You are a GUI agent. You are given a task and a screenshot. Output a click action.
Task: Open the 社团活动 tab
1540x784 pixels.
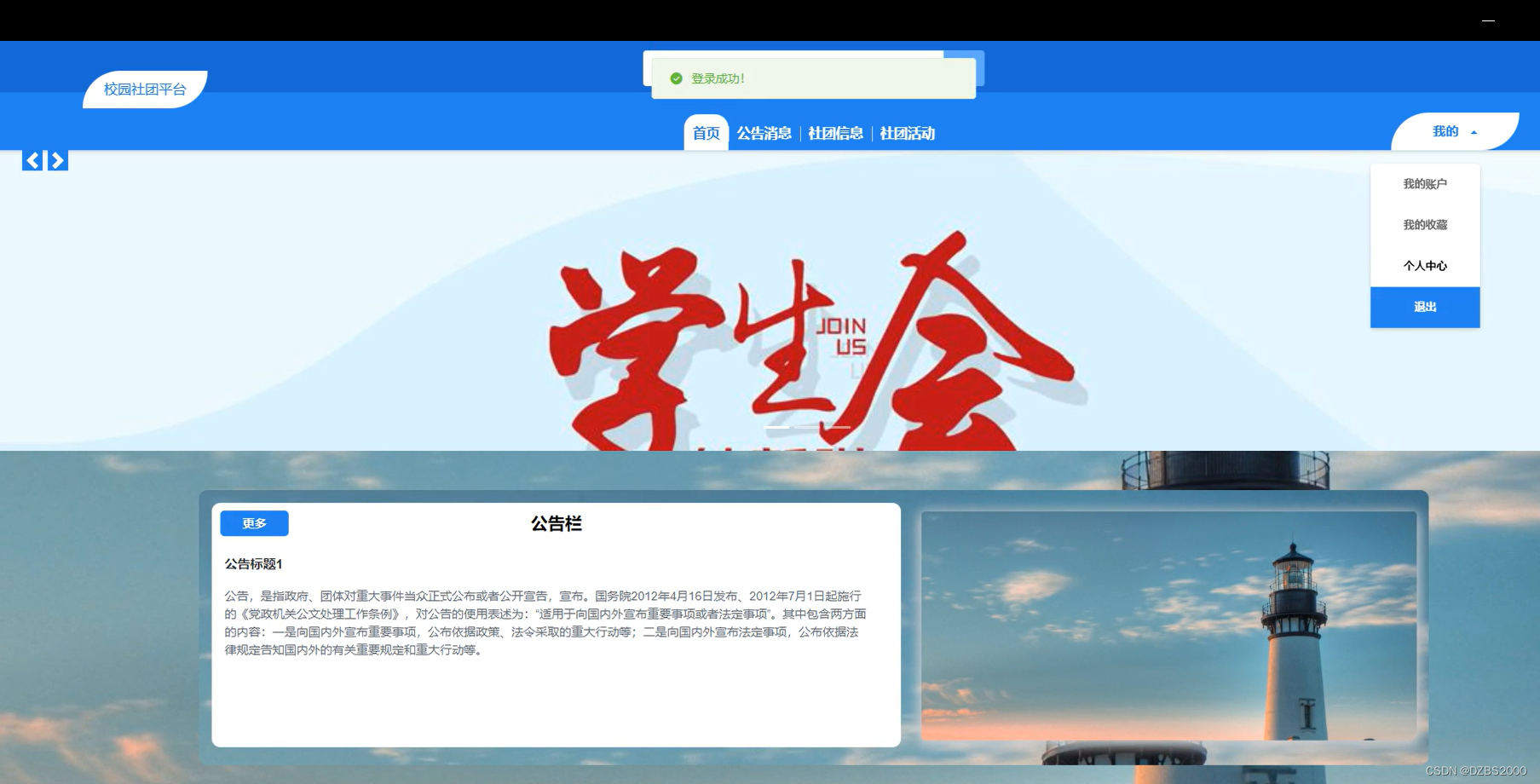[907, 133]
